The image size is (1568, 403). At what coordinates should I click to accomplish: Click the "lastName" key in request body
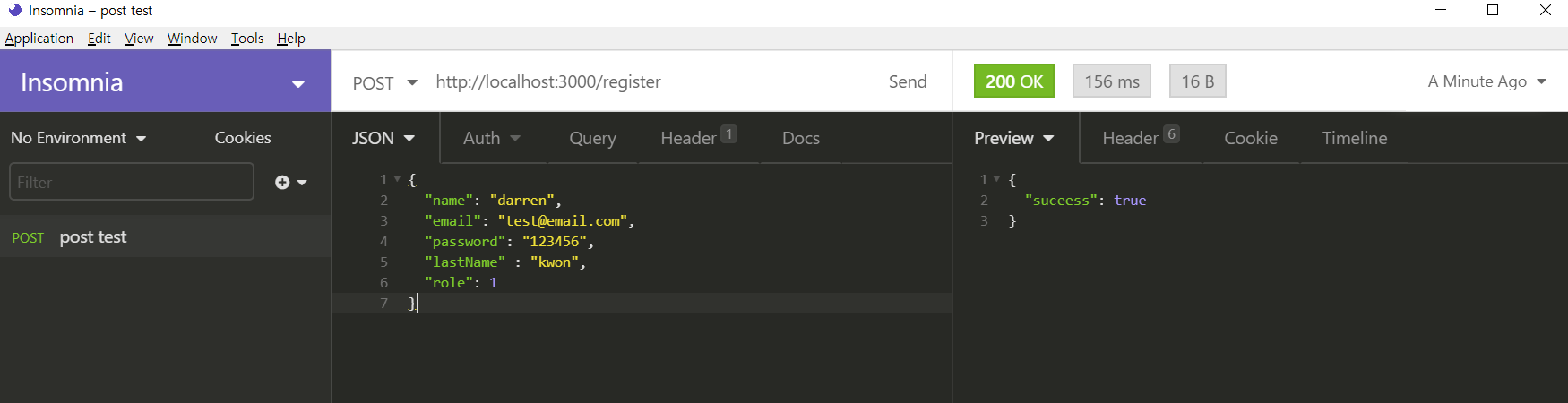(465, 262)
